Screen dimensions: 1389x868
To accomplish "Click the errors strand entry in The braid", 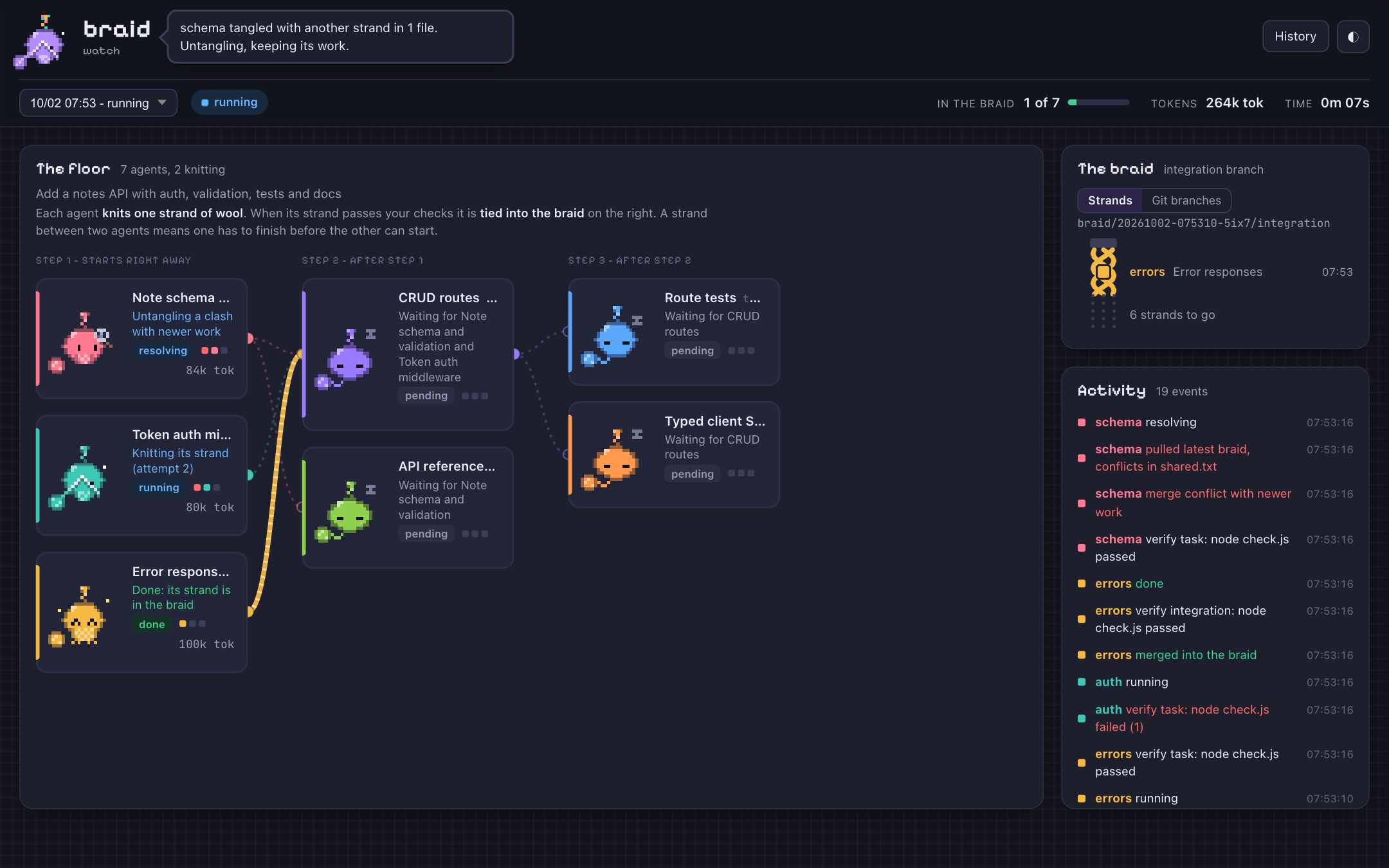I will 1241,272.
